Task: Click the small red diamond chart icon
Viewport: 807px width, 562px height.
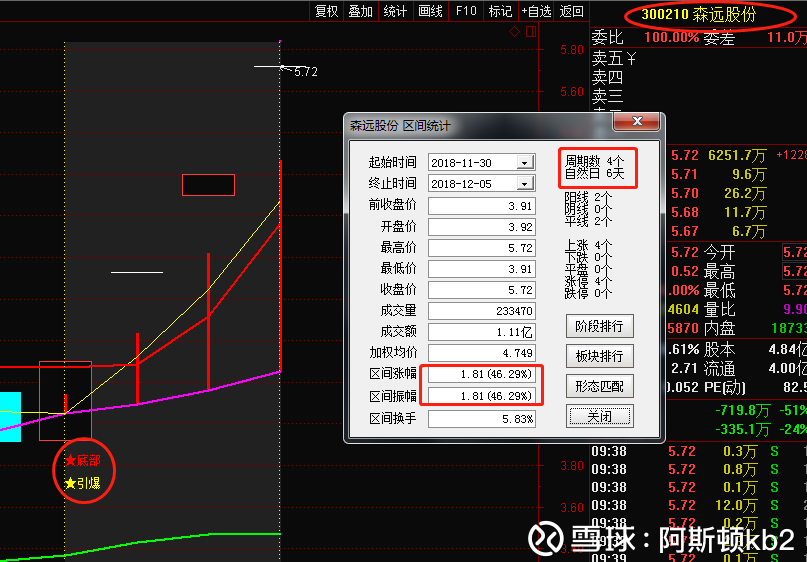Action: 514,32
